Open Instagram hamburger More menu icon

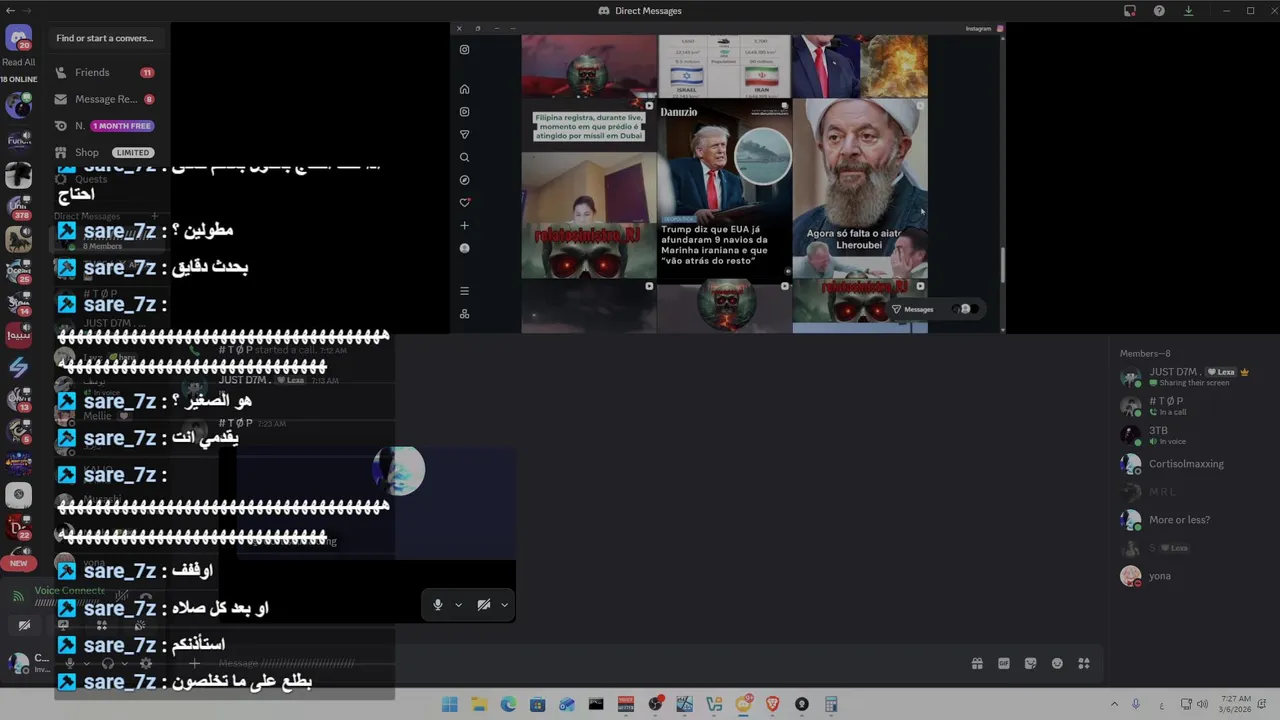click(464, 291)
